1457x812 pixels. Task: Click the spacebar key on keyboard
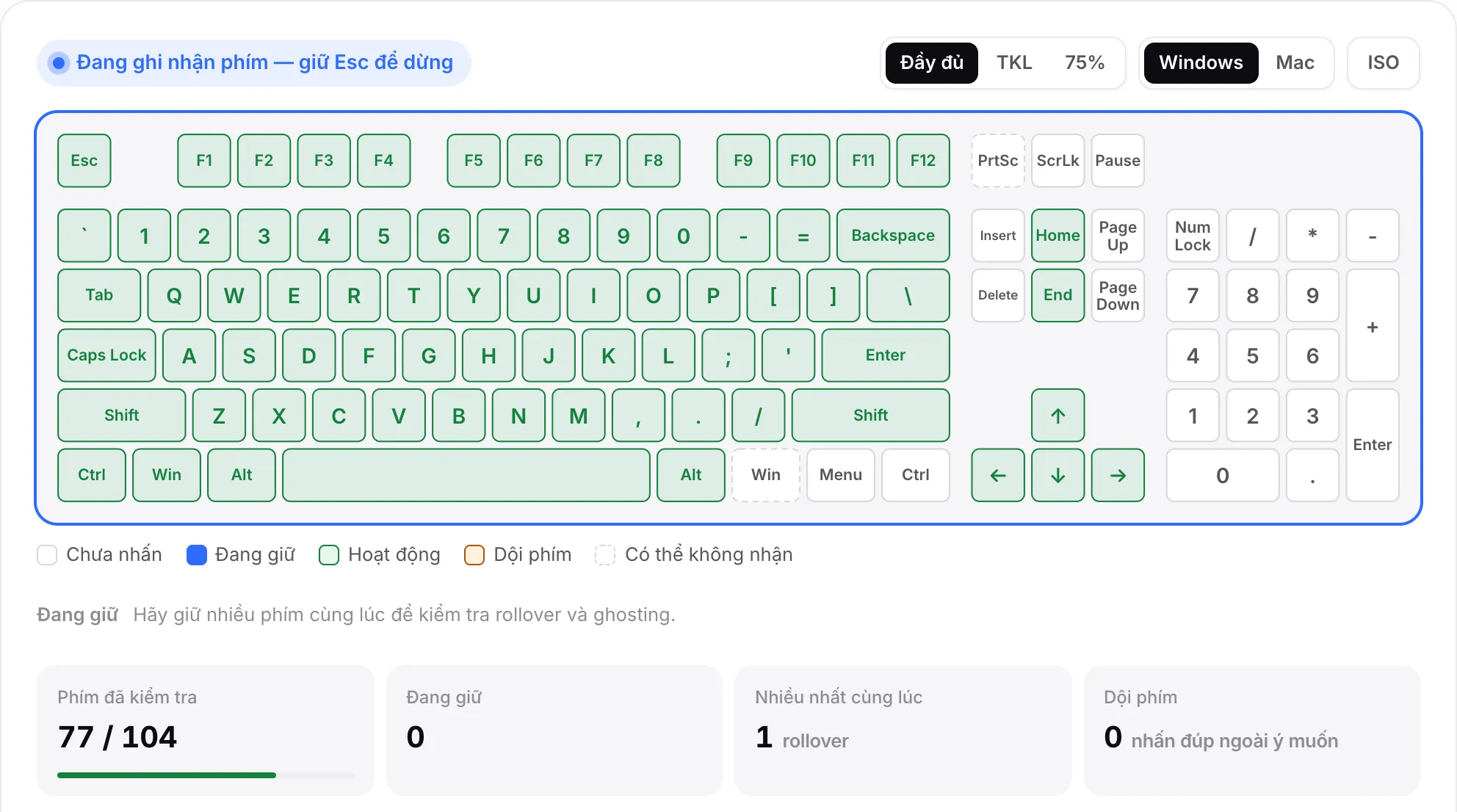(466, 475)
